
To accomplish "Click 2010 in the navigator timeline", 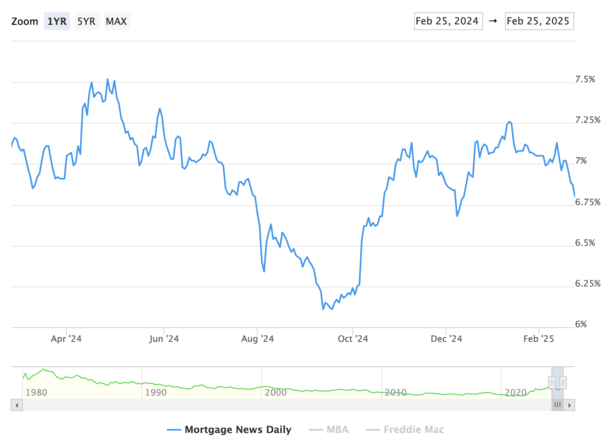I will point(395,393).
